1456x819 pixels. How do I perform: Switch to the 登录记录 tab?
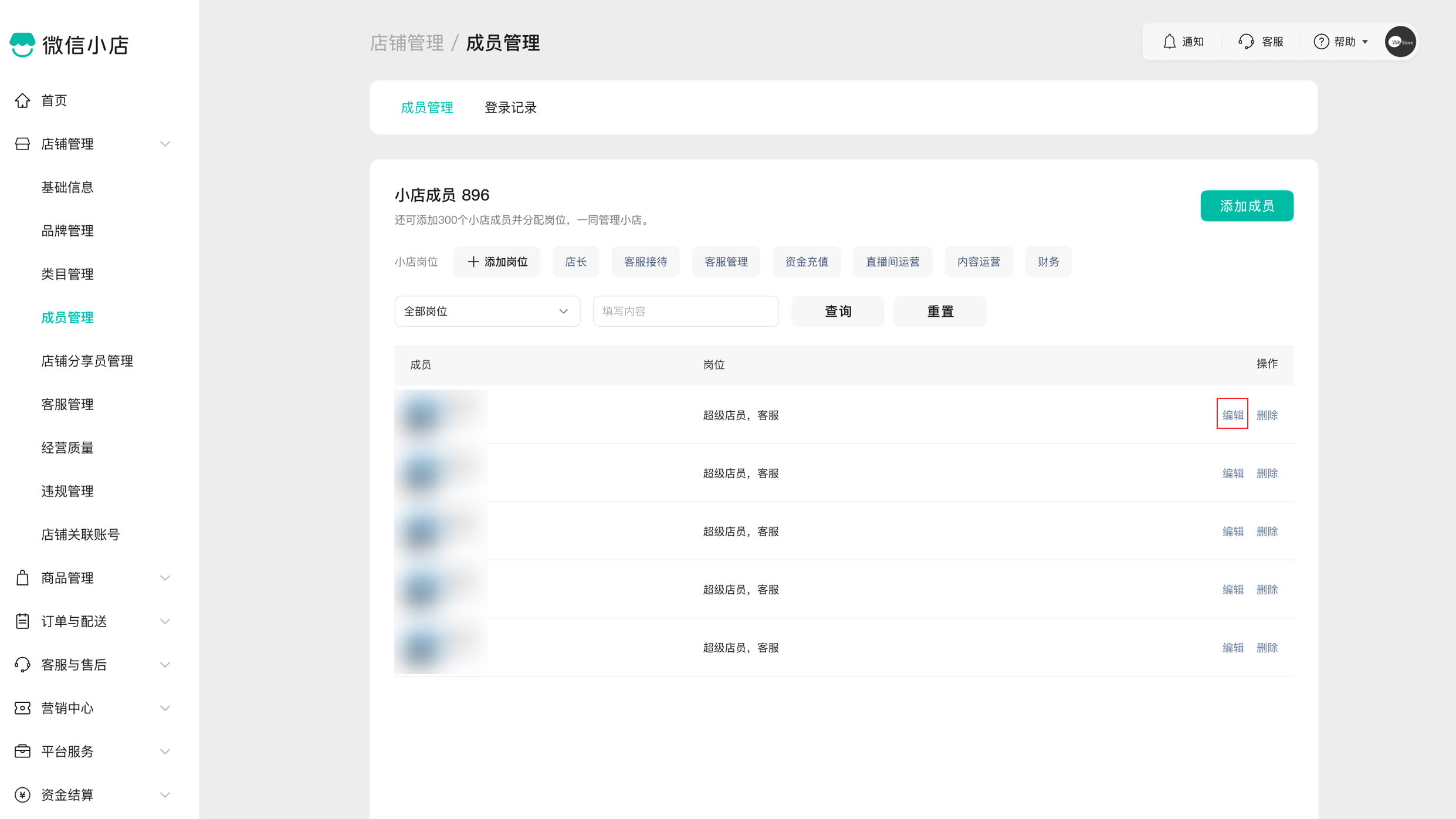pyautogui.click(x=510, y=108)
